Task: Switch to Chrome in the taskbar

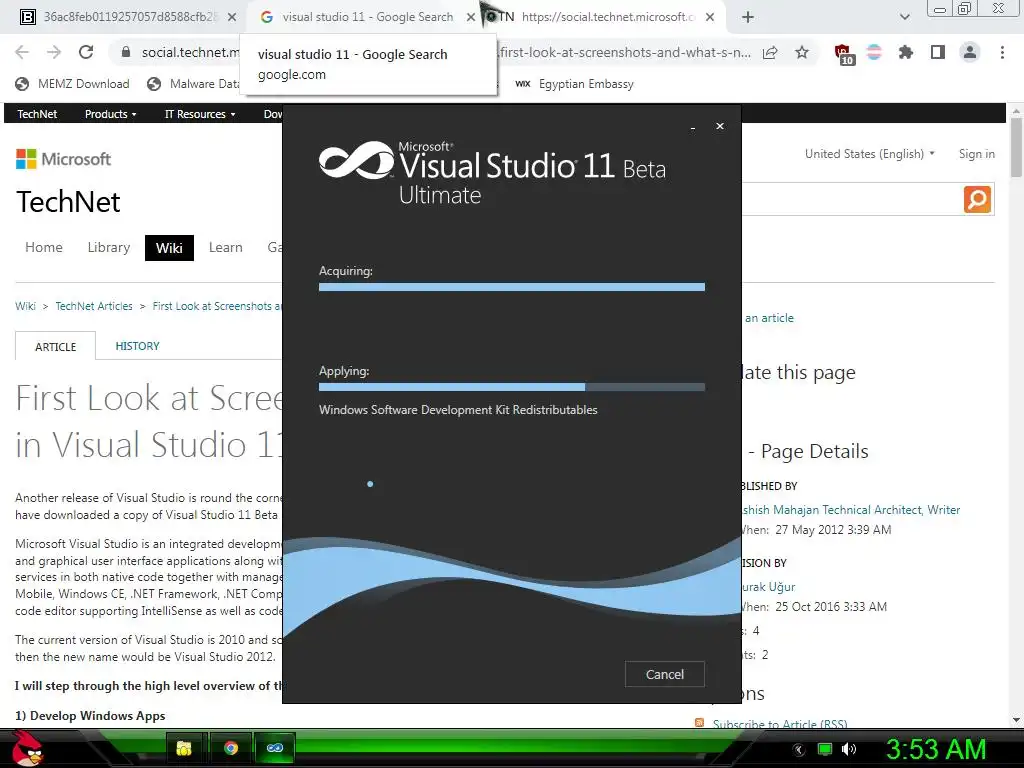Action: 231,748
